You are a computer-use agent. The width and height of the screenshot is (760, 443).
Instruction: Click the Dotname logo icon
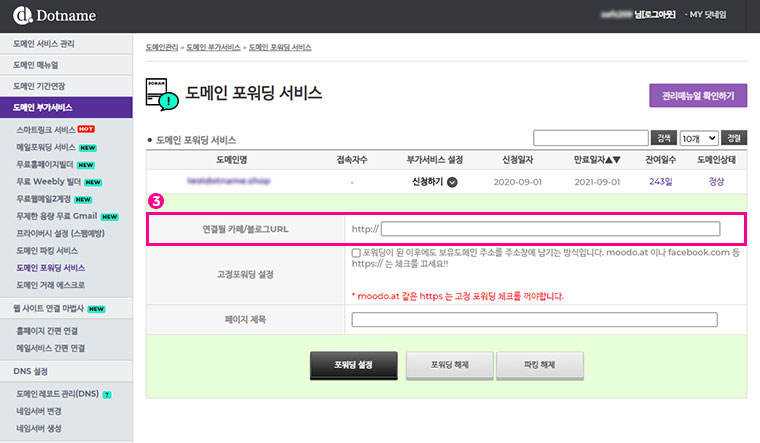(x=19, y=17)
